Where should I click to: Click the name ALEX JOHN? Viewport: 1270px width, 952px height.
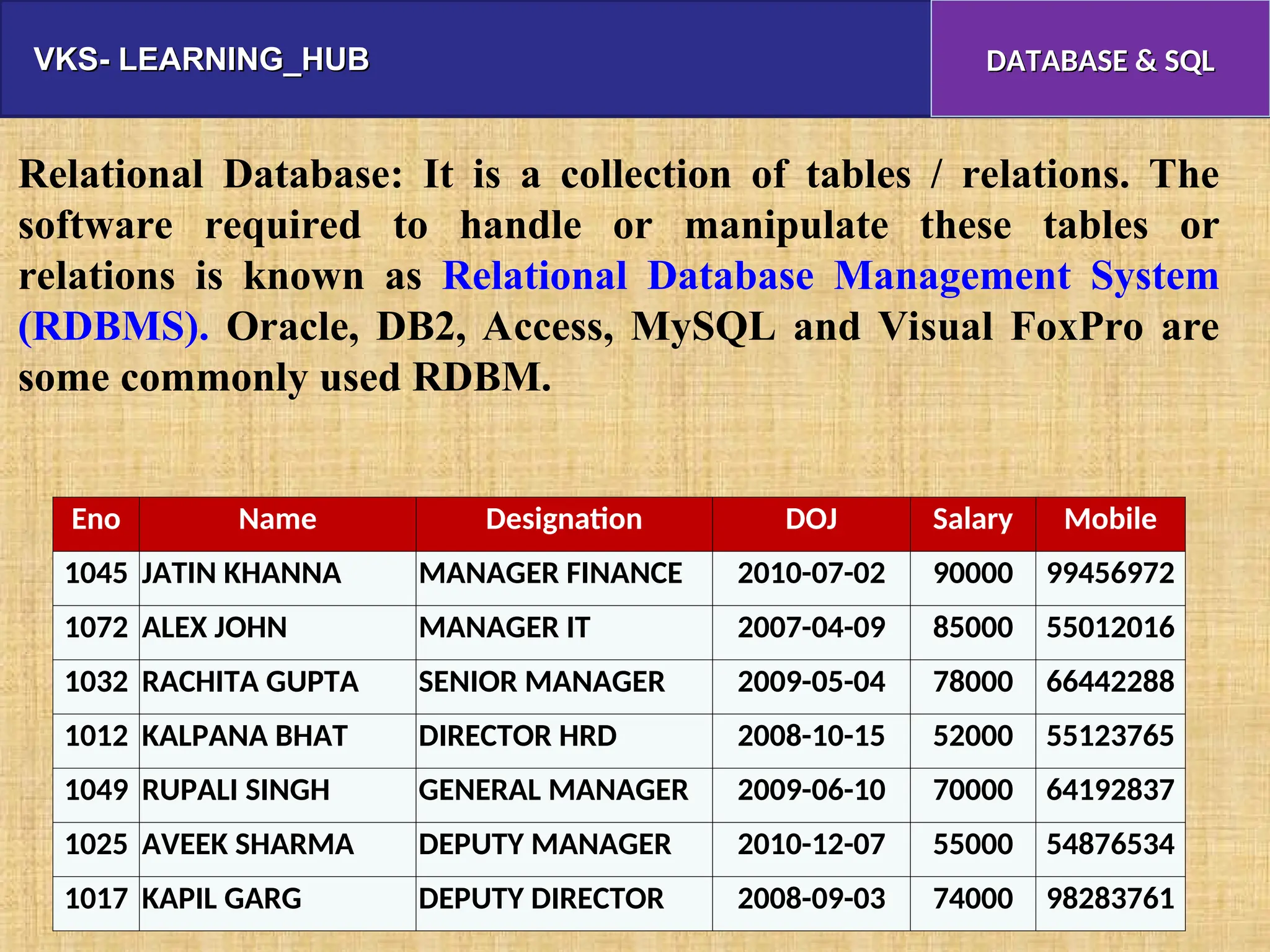coord(215,628)
